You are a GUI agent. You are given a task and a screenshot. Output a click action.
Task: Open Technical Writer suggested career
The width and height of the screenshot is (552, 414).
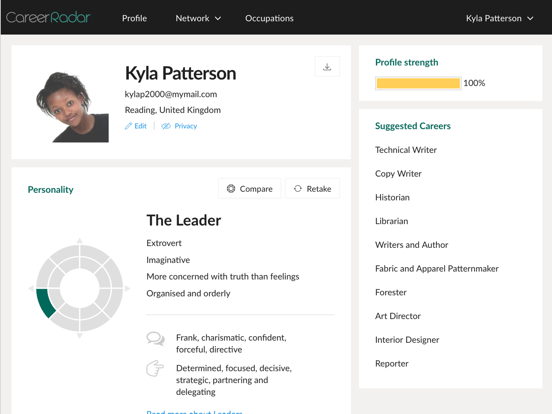coord(406,150)
